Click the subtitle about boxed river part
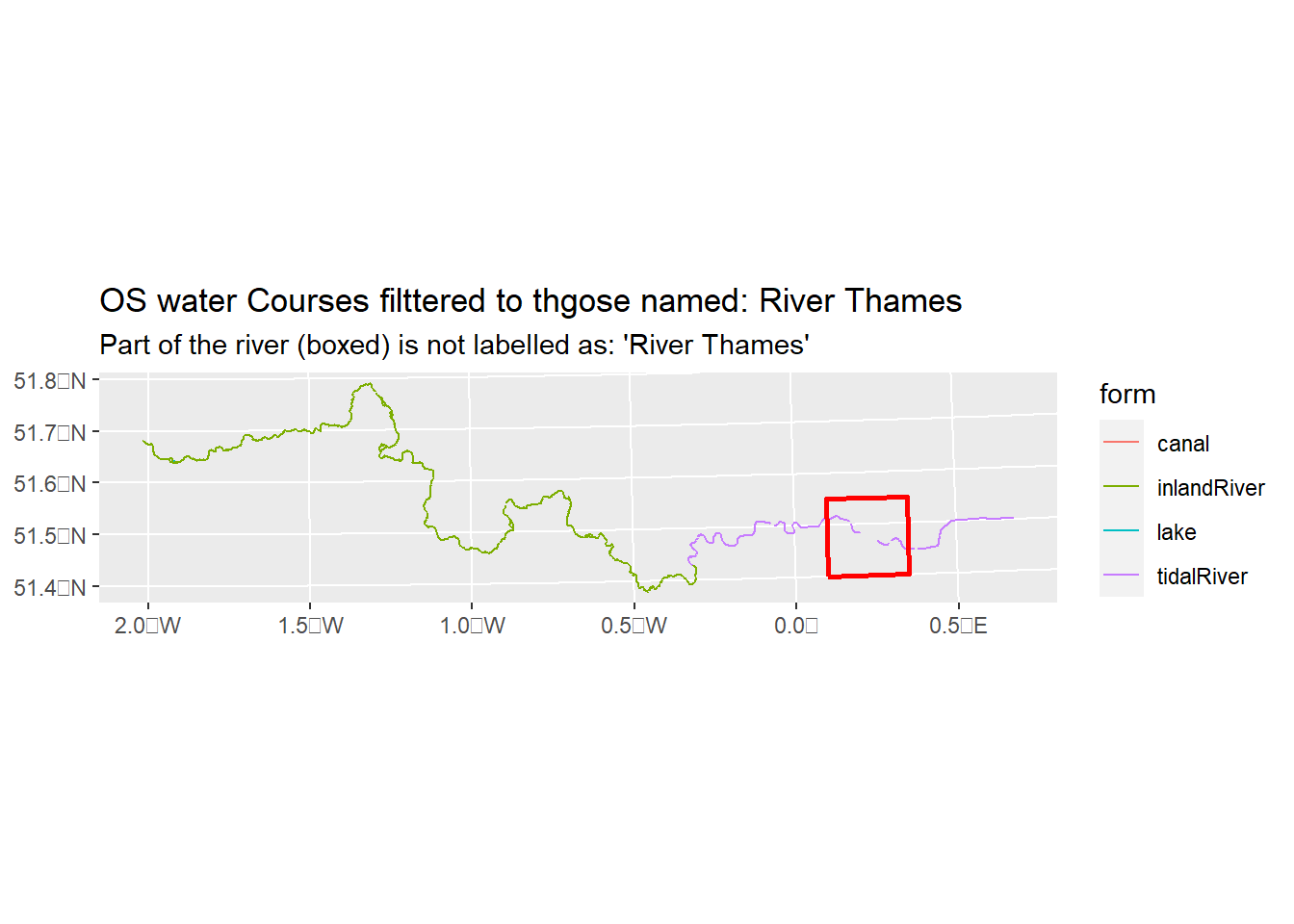This screenshot has height=924, width=1294. [454, 346]
